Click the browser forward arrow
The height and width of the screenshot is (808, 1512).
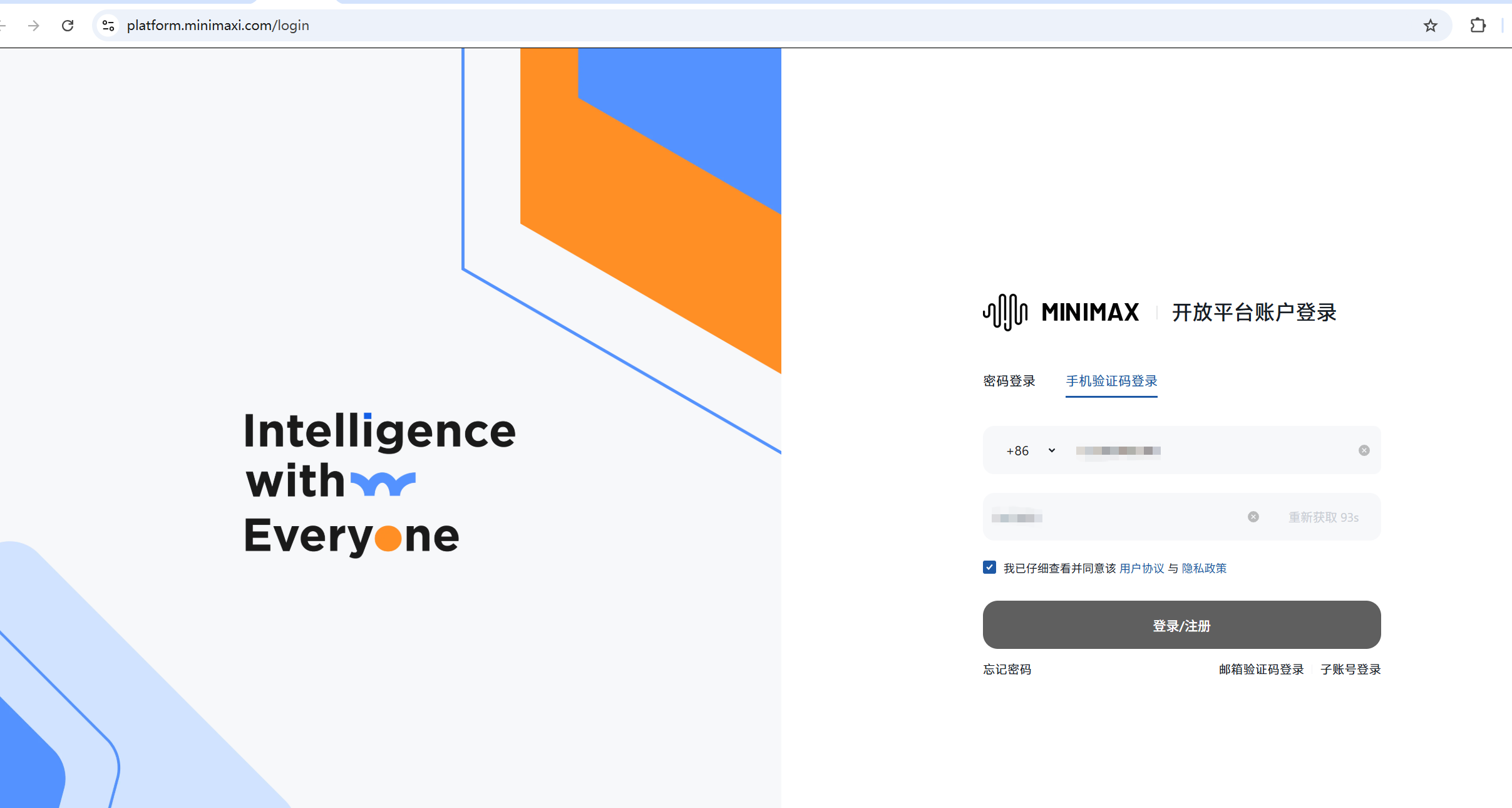[34, 26]
